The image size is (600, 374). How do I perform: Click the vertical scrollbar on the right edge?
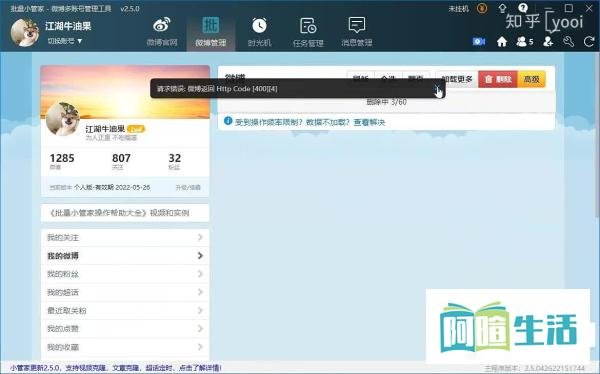(597, 134)
